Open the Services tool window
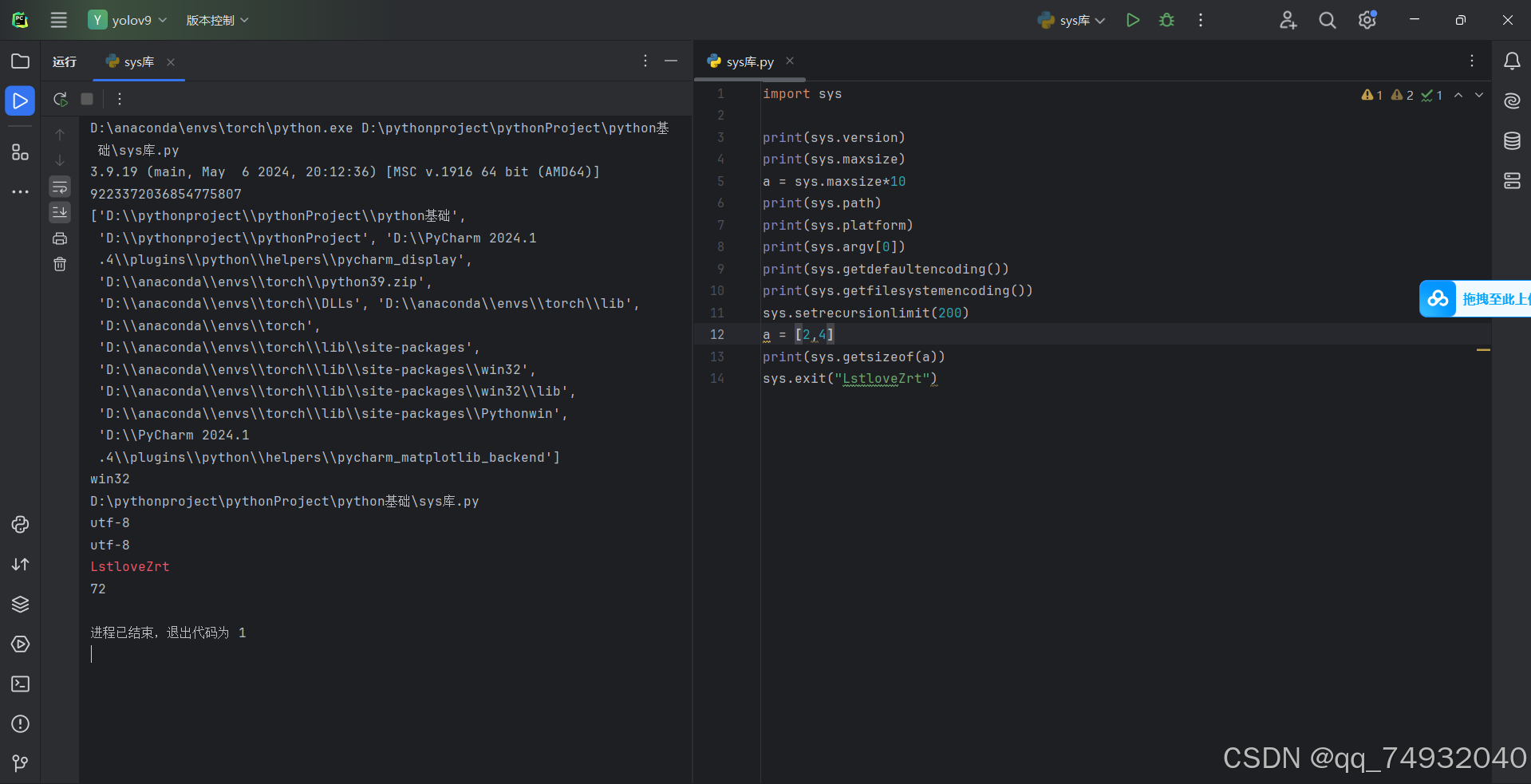 21,644
